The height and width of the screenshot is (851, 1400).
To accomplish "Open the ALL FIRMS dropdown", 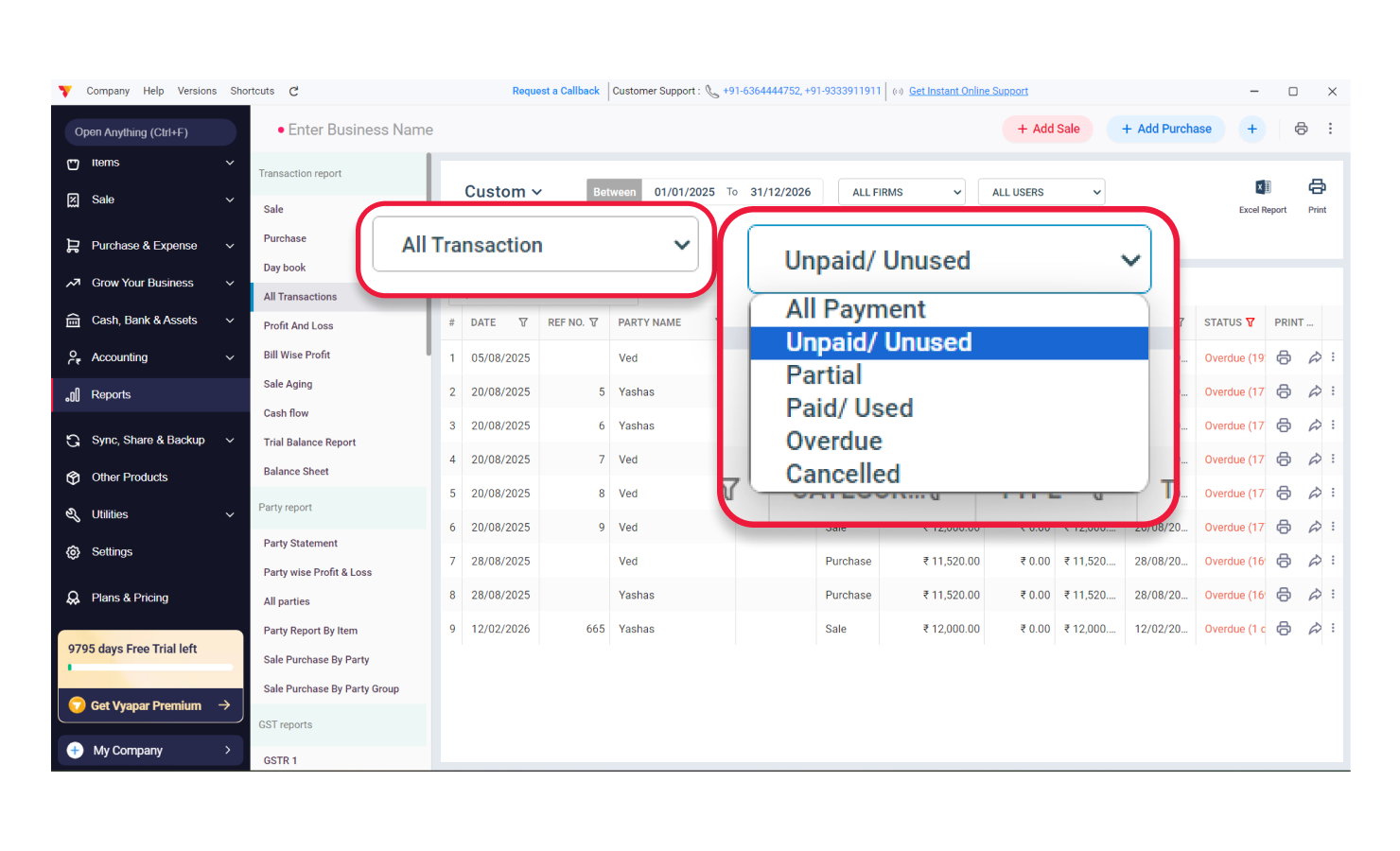I will 901,192.
